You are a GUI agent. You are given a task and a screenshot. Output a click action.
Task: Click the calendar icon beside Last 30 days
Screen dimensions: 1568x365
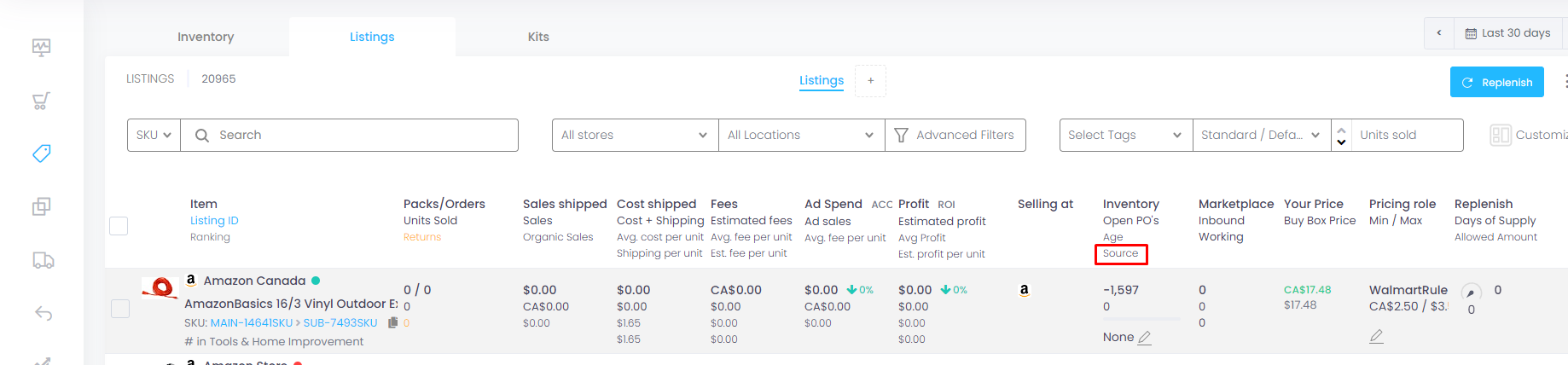(x=1471, y=33)
